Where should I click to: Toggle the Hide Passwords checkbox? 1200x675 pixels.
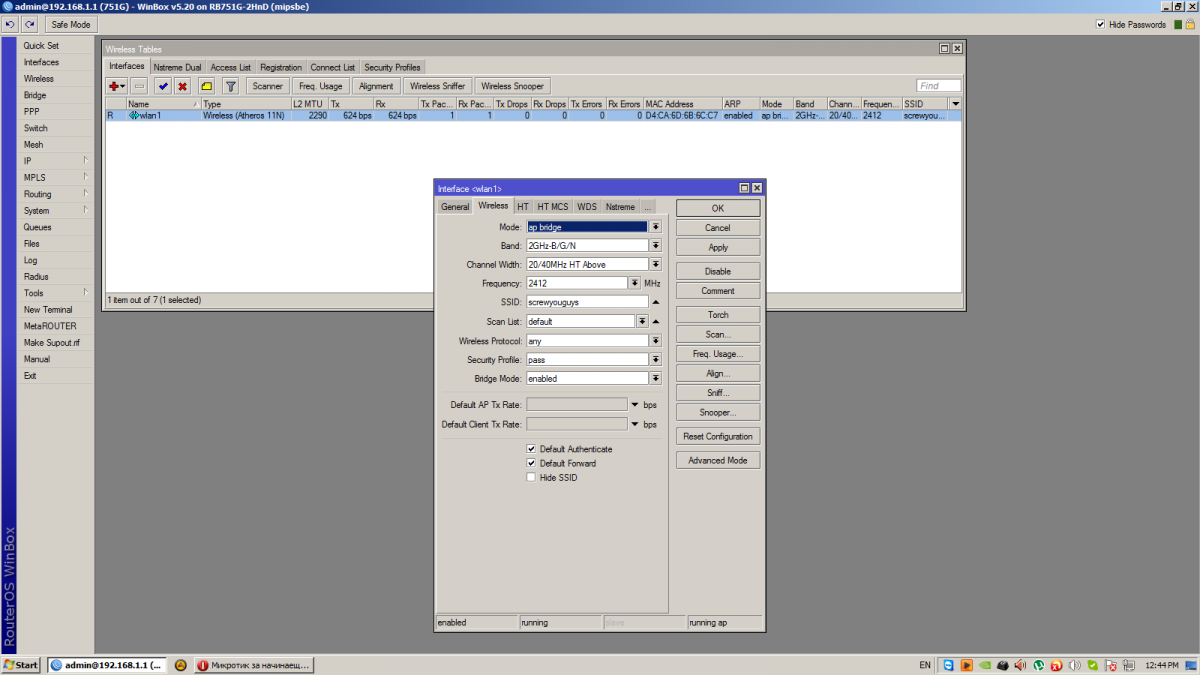click(1101, 24)
